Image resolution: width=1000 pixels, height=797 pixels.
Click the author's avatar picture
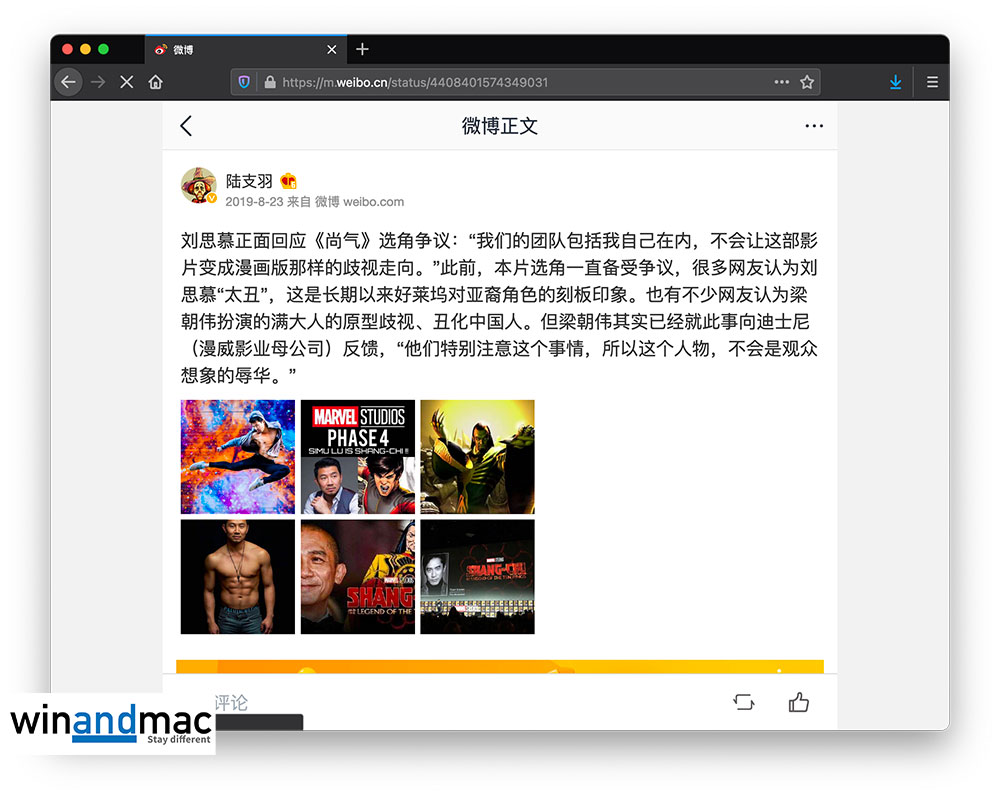tap(198, 186)
